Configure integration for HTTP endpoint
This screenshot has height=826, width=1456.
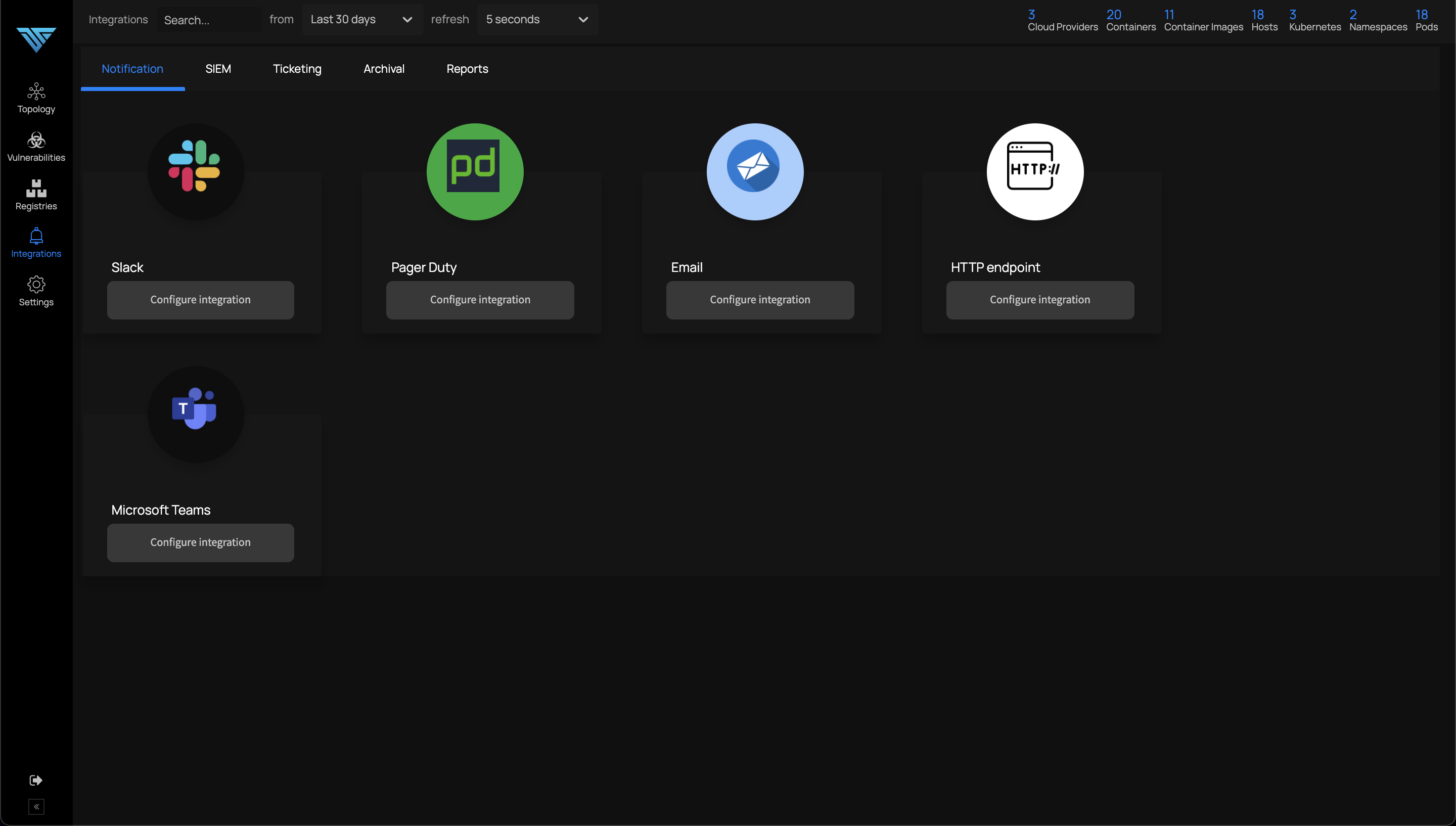coord(1040,300)
